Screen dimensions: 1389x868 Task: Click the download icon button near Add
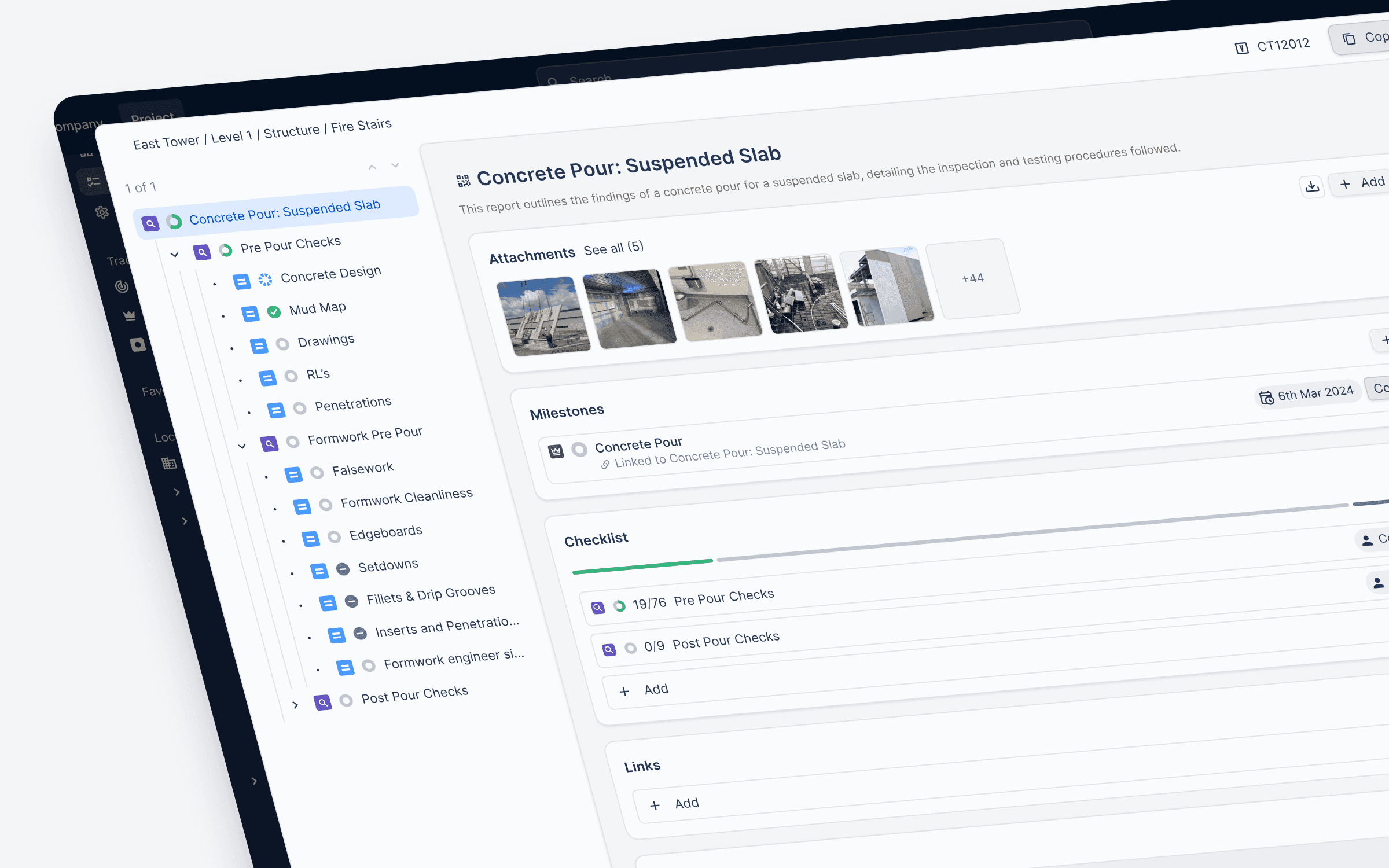(x=1312, y=186)
